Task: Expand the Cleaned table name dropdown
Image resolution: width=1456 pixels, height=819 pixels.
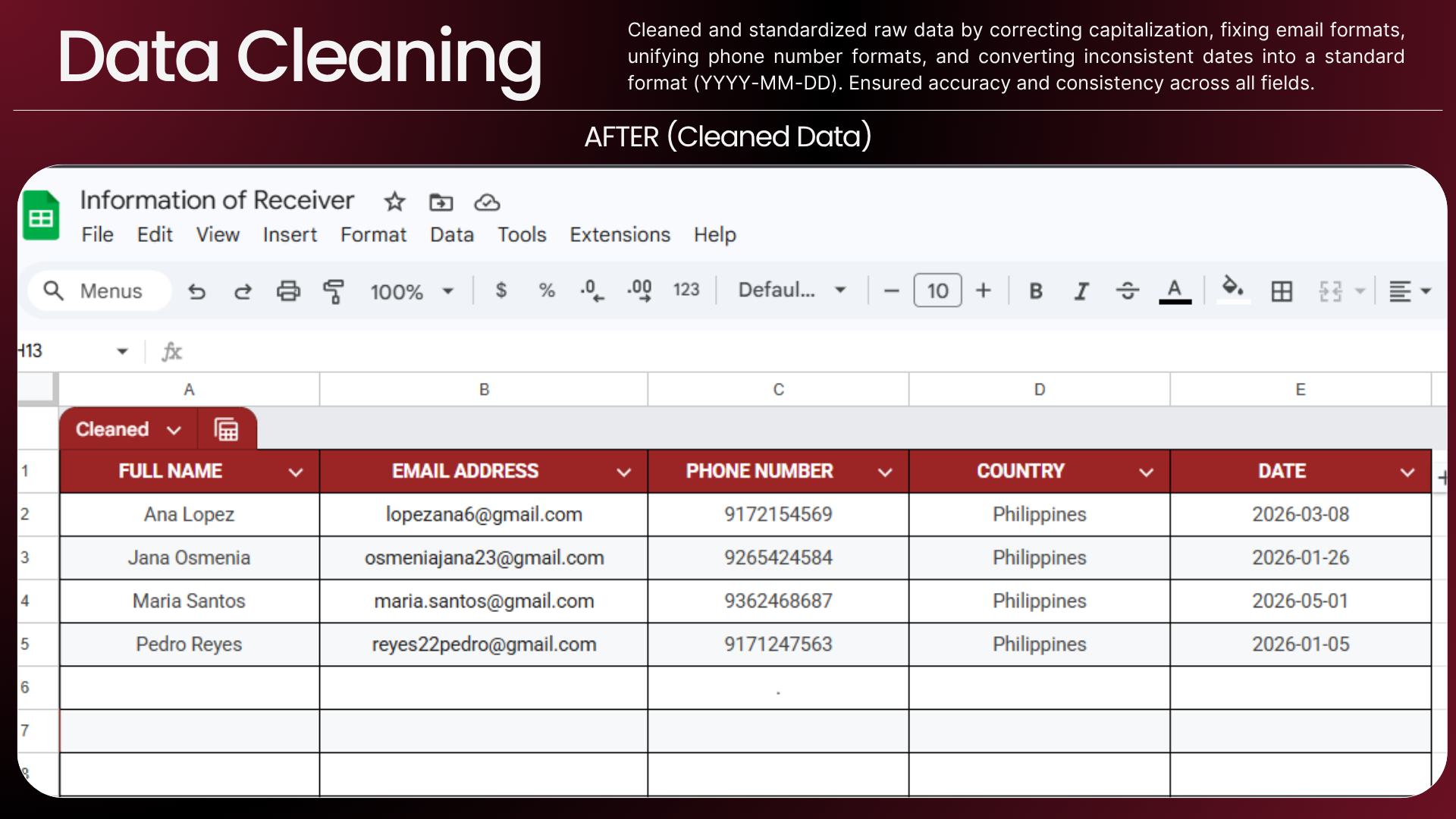Action: [174, 430]
